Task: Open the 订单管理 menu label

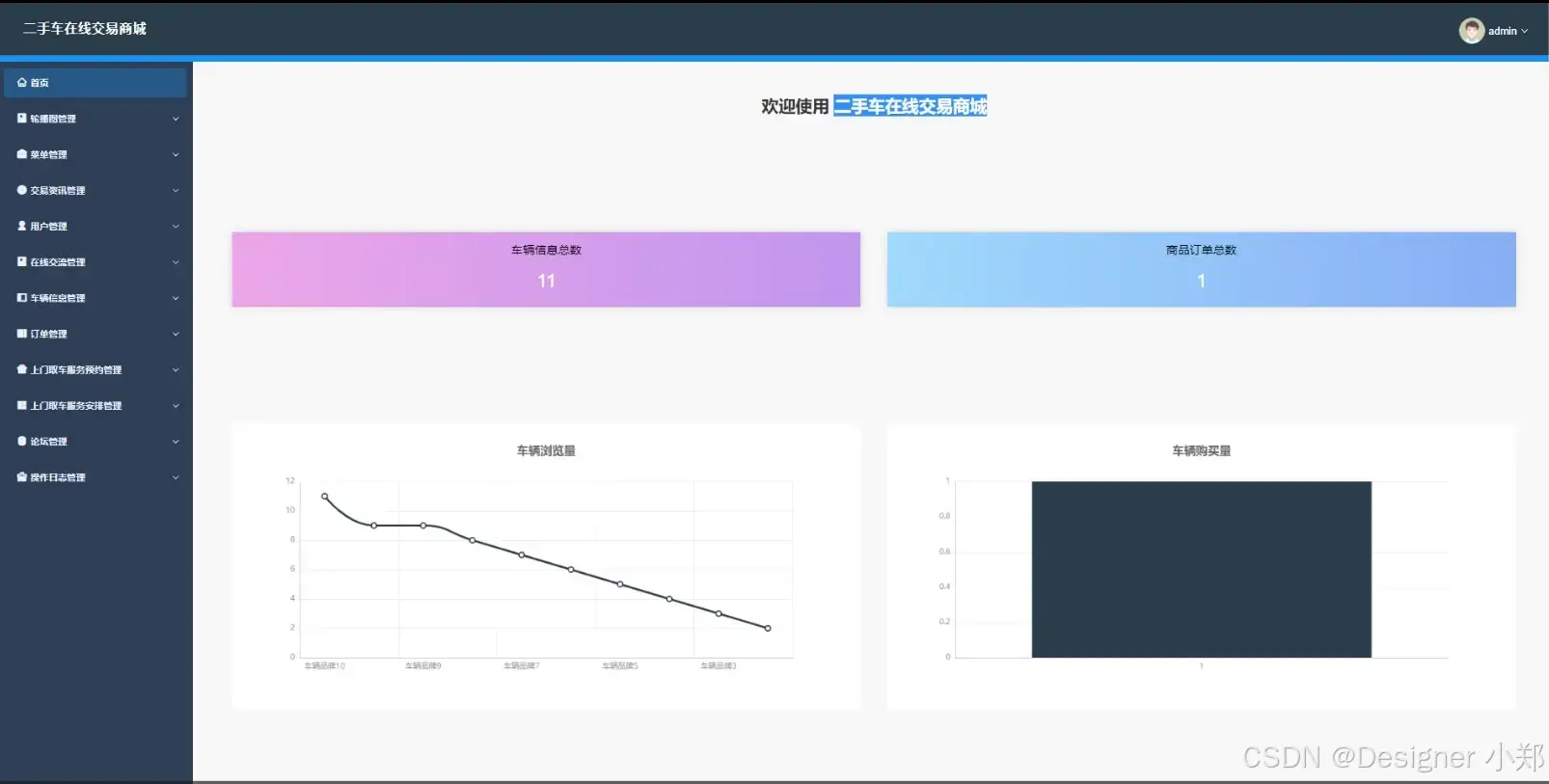Action: 48,334
